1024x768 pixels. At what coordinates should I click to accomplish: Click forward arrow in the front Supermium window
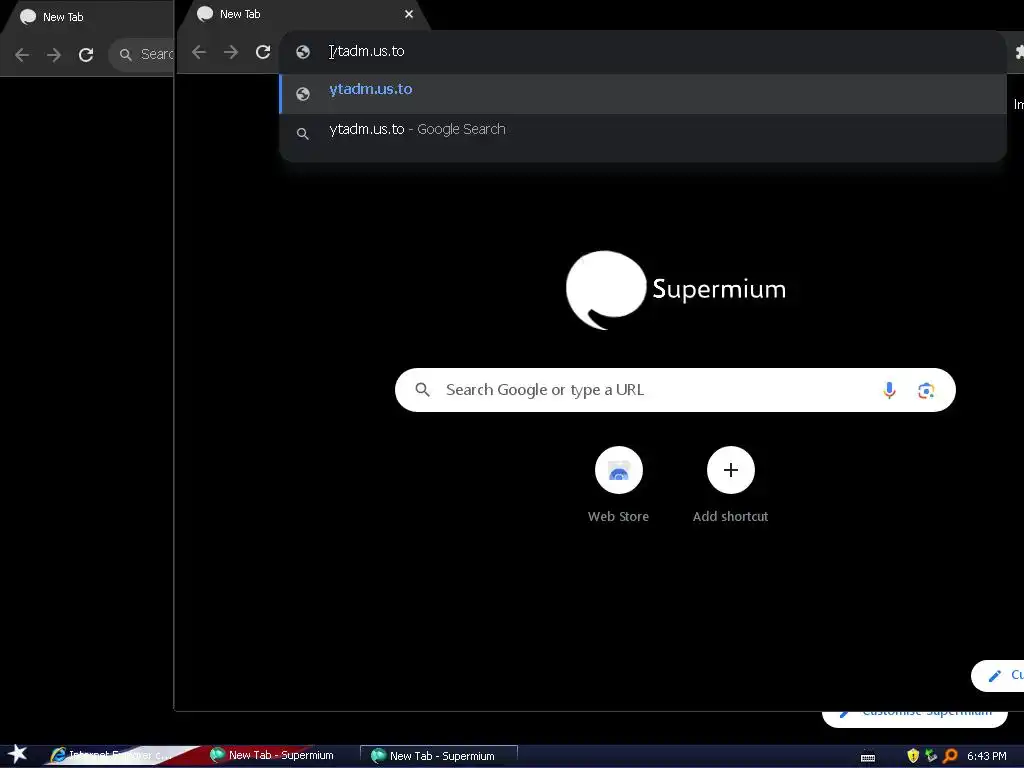[231, 52]
